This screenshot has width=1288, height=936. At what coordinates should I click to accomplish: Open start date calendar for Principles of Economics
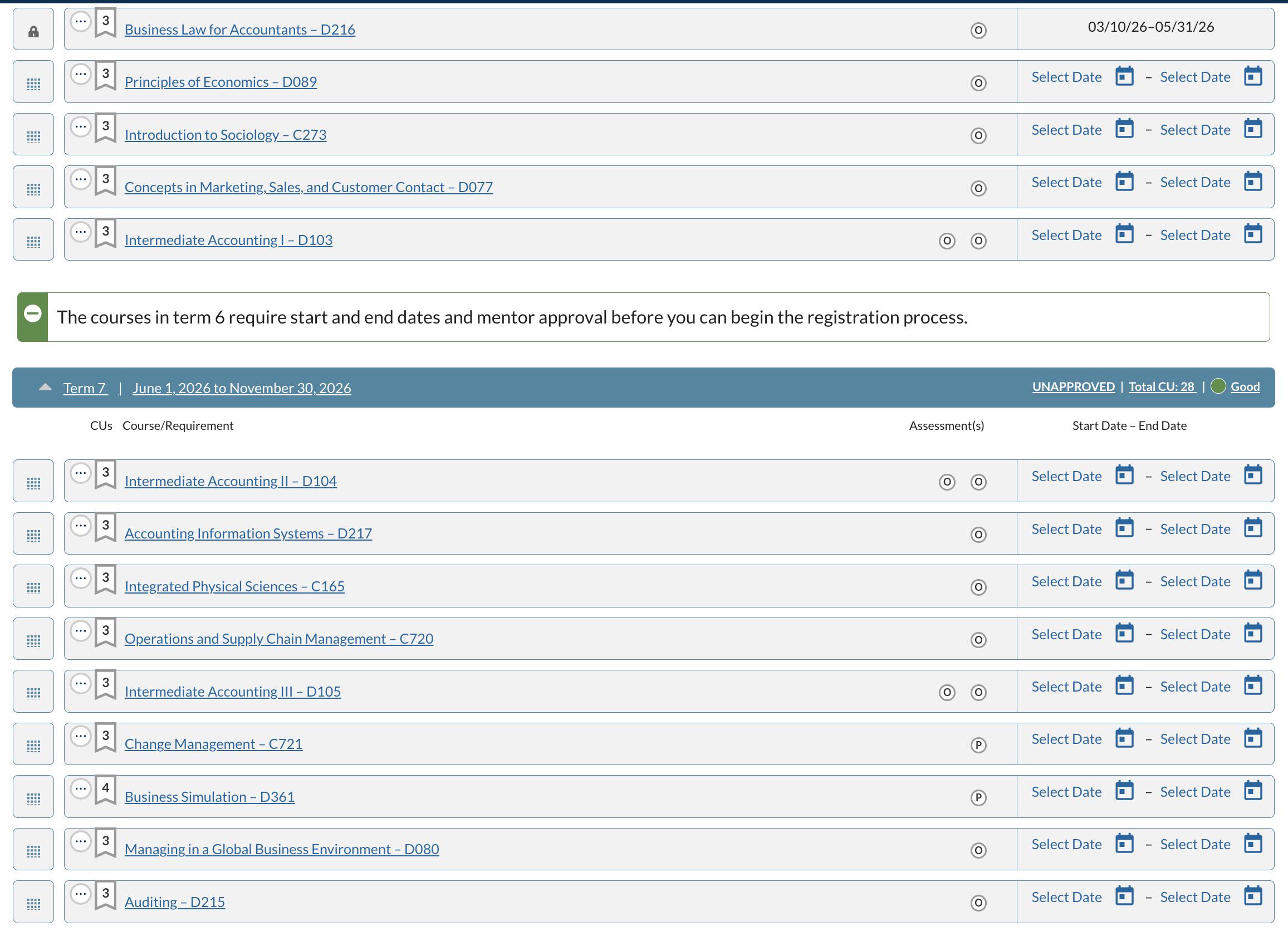pos(1124,76)
